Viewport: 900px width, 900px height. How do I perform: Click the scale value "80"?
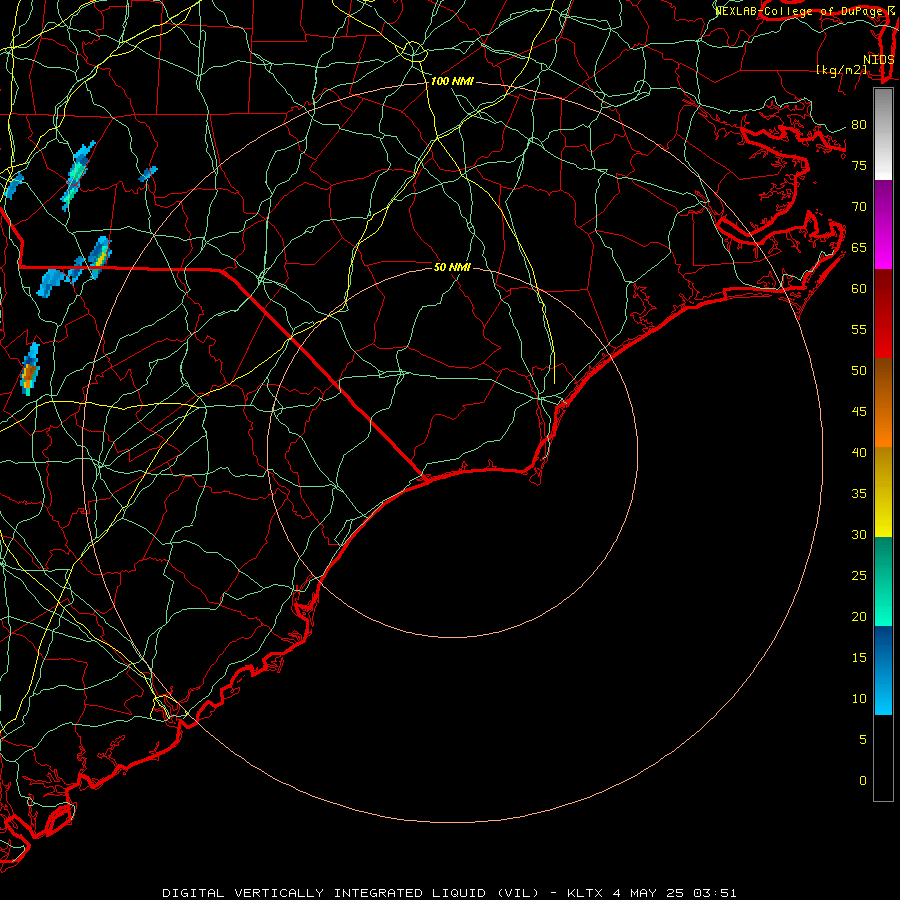coord(859,125)
